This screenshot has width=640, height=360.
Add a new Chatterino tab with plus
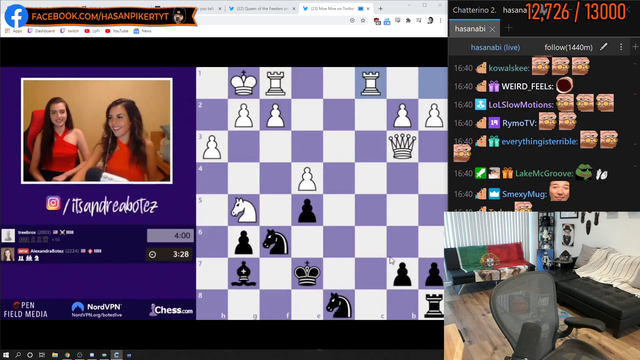pos(509,28)
